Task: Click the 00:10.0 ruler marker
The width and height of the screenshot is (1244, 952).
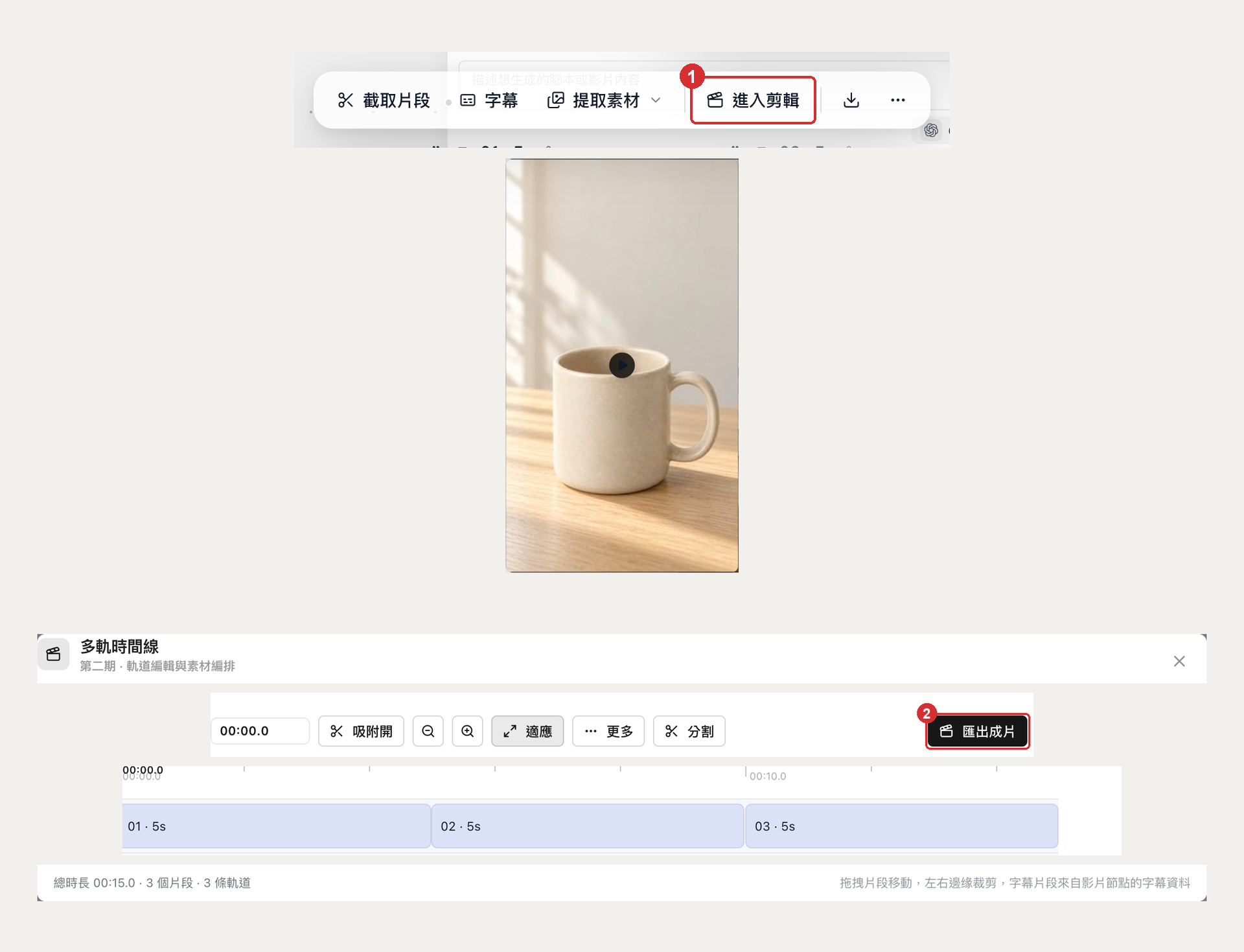Action: (768, 776)
